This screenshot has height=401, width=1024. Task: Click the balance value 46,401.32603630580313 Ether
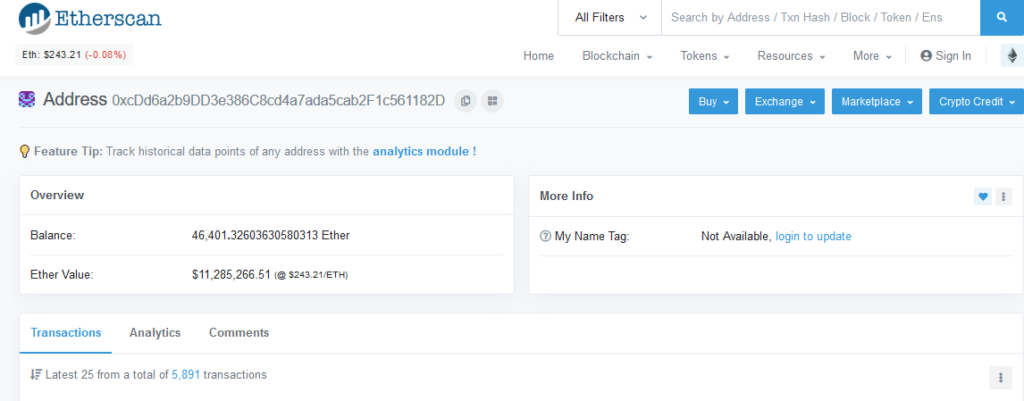(271, 235)
